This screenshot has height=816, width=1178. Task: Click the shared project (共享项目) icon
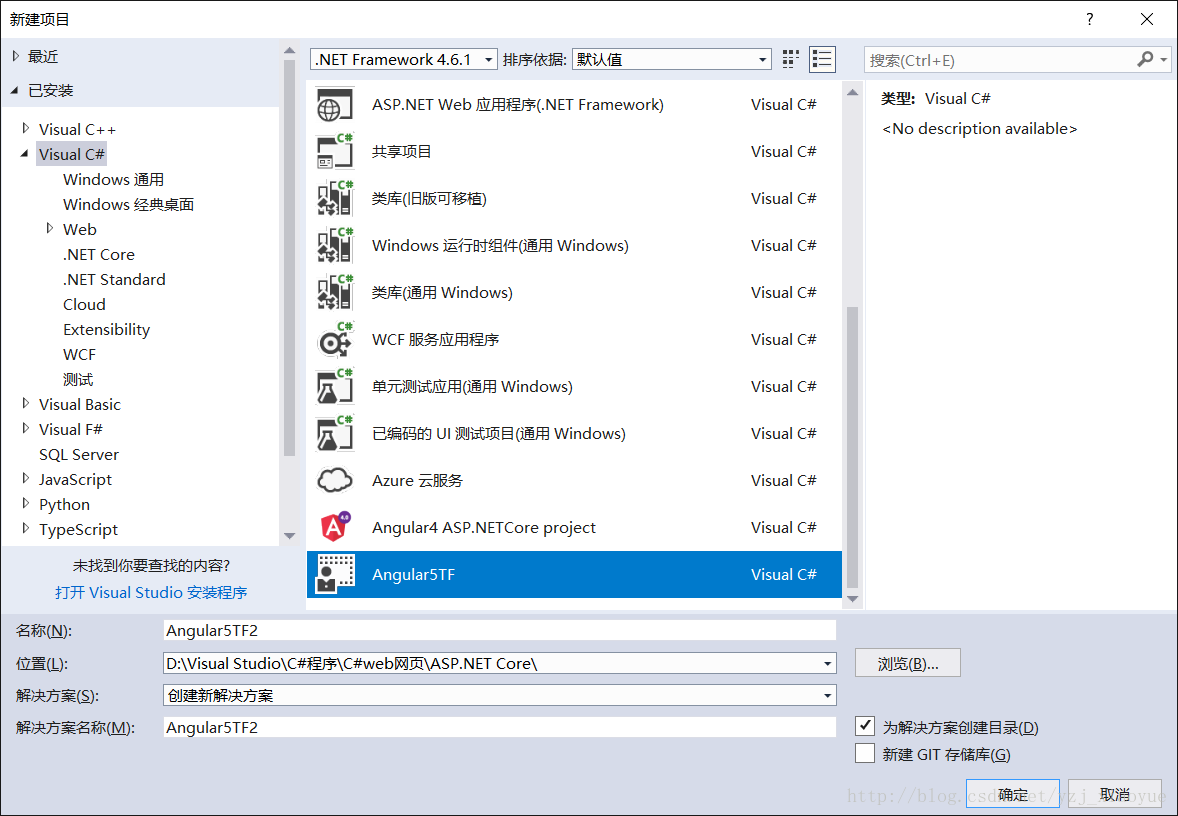tap(334, 151)
